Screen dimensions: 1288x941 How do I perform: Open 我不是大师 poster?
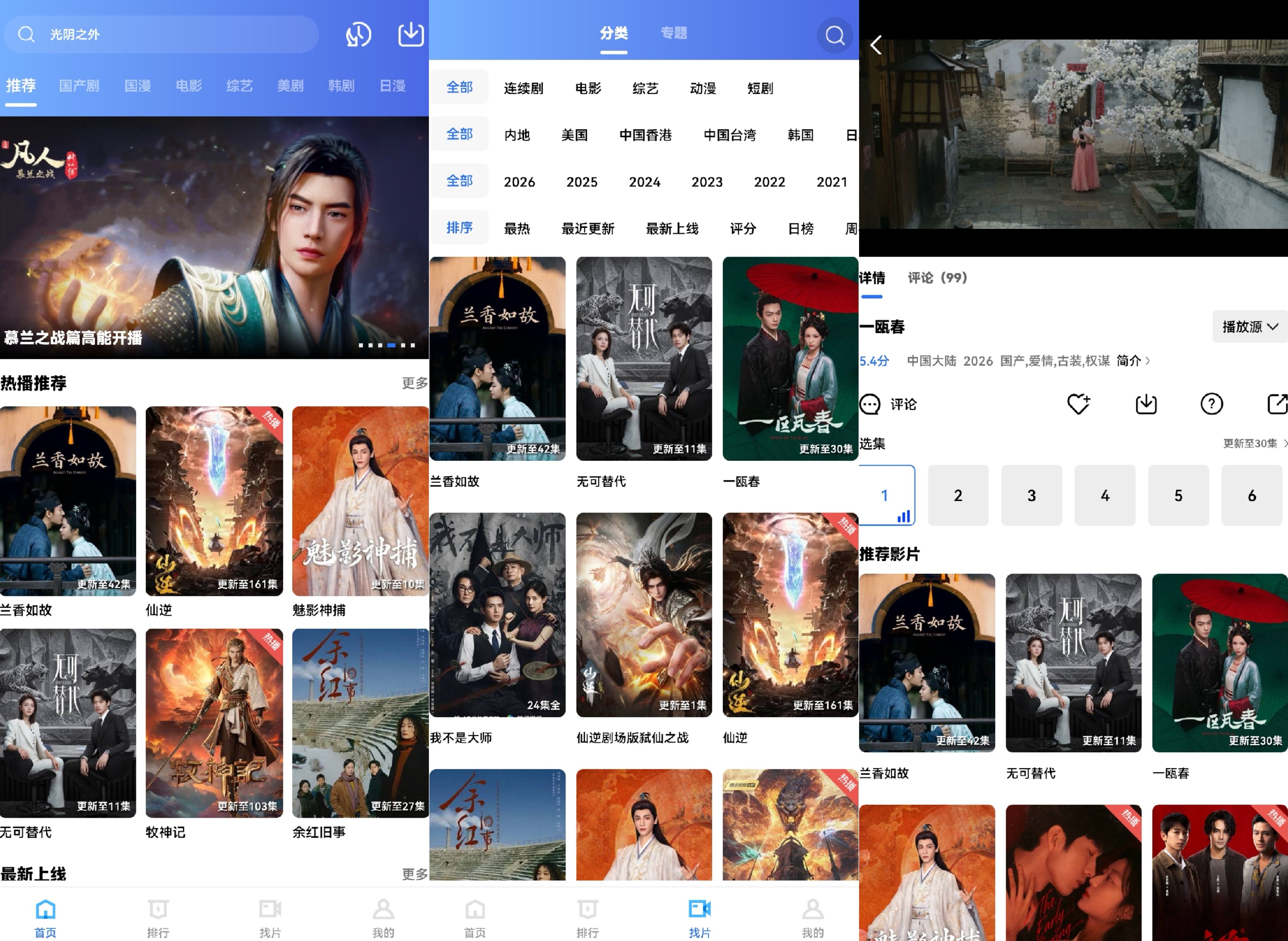497,615
